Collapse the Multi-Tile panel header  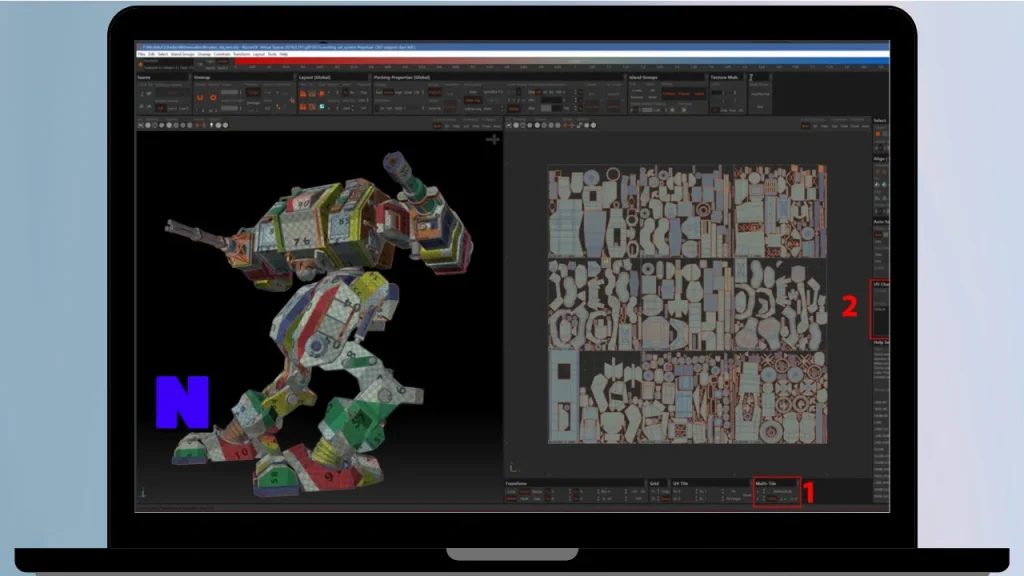(x=776, y=484)
